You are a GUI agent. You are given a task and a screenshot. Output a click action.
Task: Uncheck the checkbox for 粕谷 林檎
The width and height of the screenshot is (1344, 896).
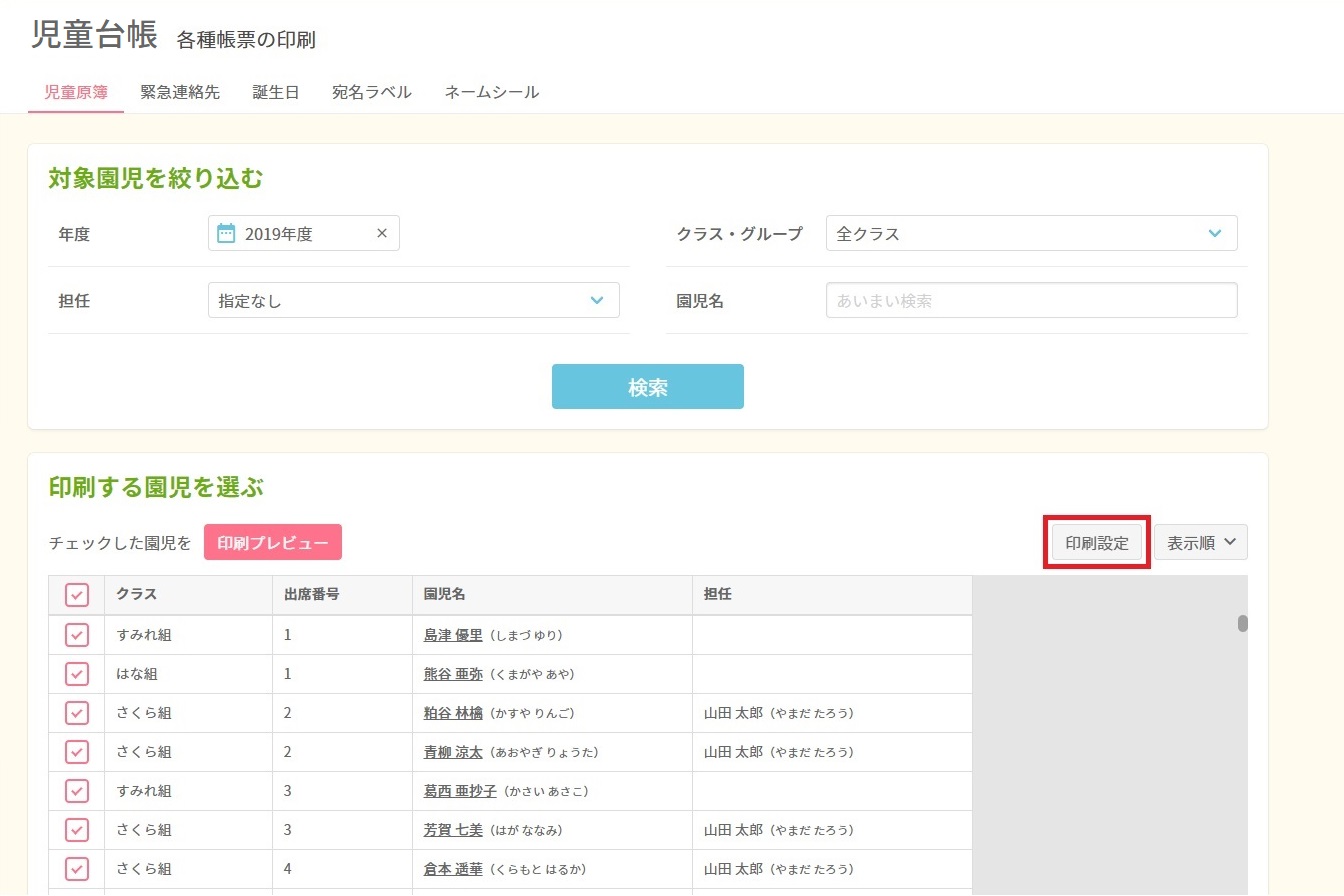pos(77,713)
